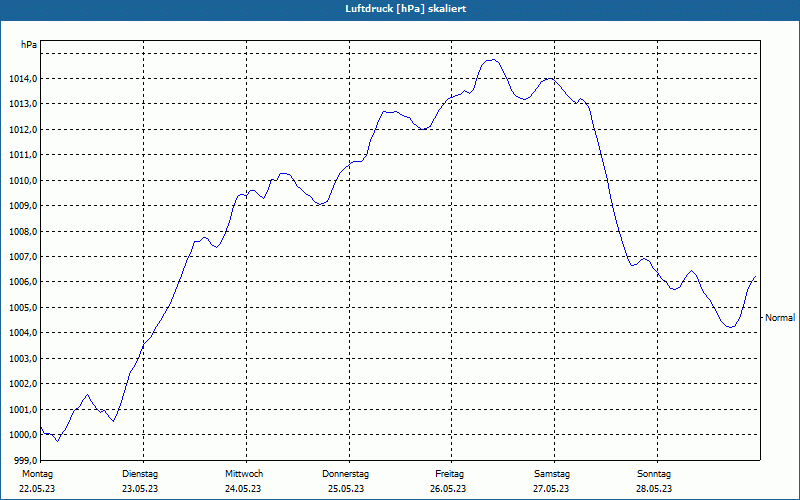The height and width of the screenshot is (500, 800).
Task: Click the 1012,0 axis value
Action: (x=23, y=130)
